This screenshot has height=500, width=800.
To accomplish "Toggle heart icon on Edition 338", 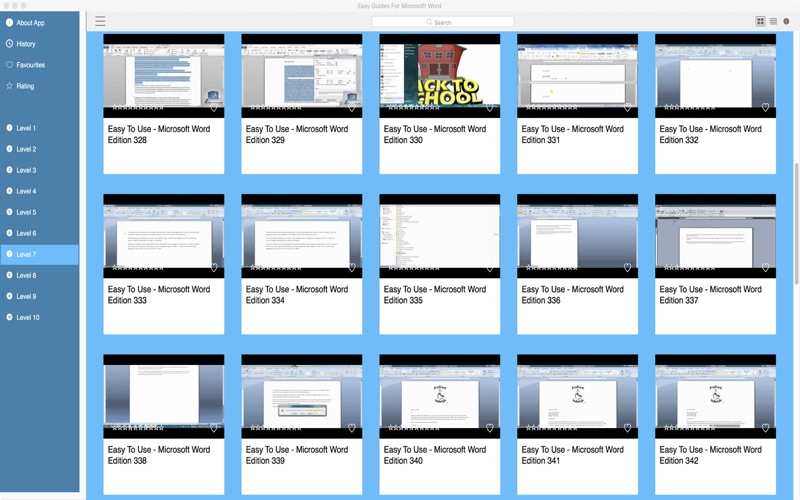I will pos(214,428).
